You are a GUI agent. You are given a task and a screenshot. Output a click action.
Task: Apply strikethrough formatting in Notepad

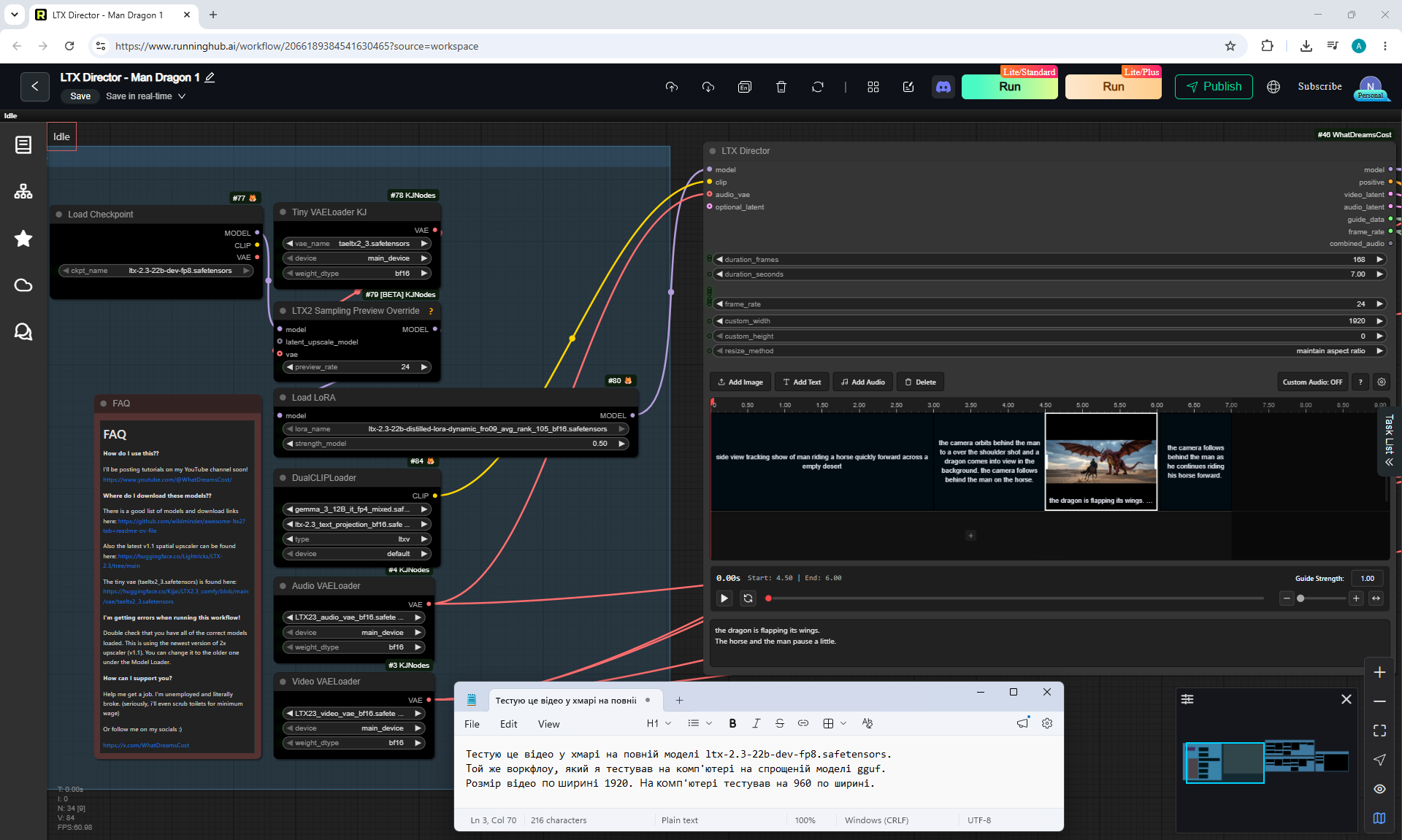[x=779, y=723]
